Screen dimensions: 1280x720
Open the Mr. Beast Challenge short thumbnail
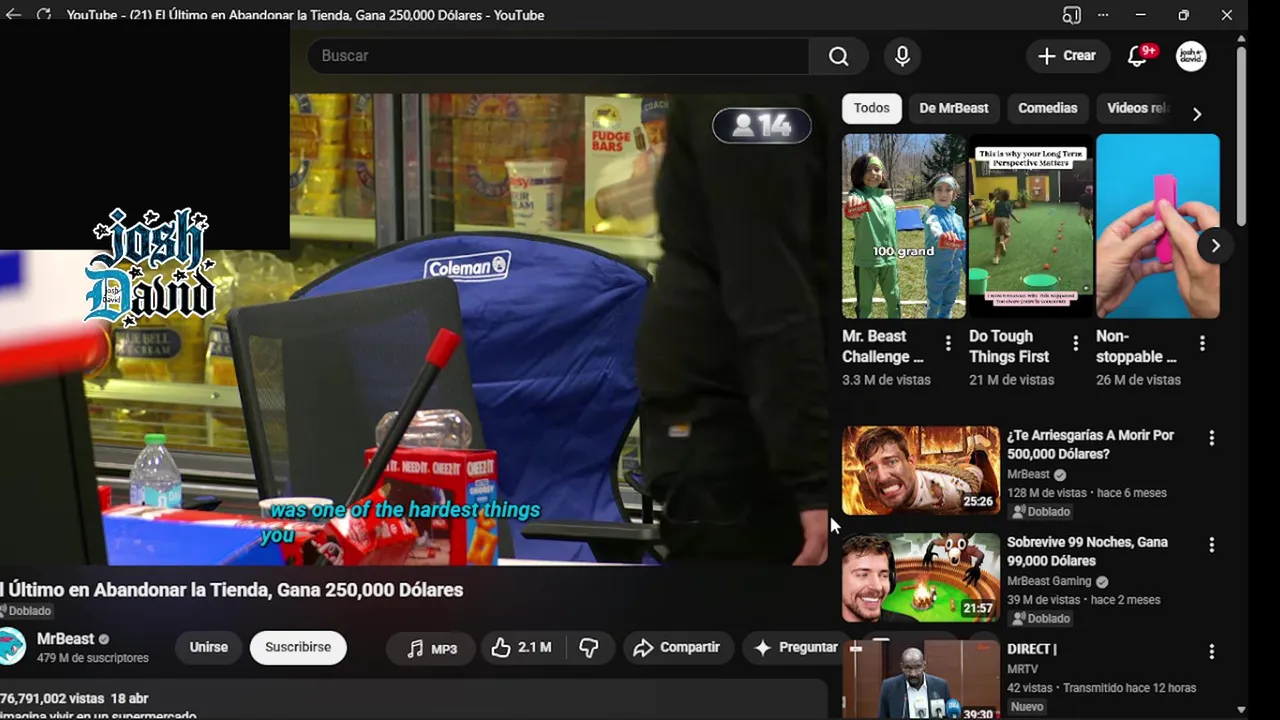[x=903, y=226]
